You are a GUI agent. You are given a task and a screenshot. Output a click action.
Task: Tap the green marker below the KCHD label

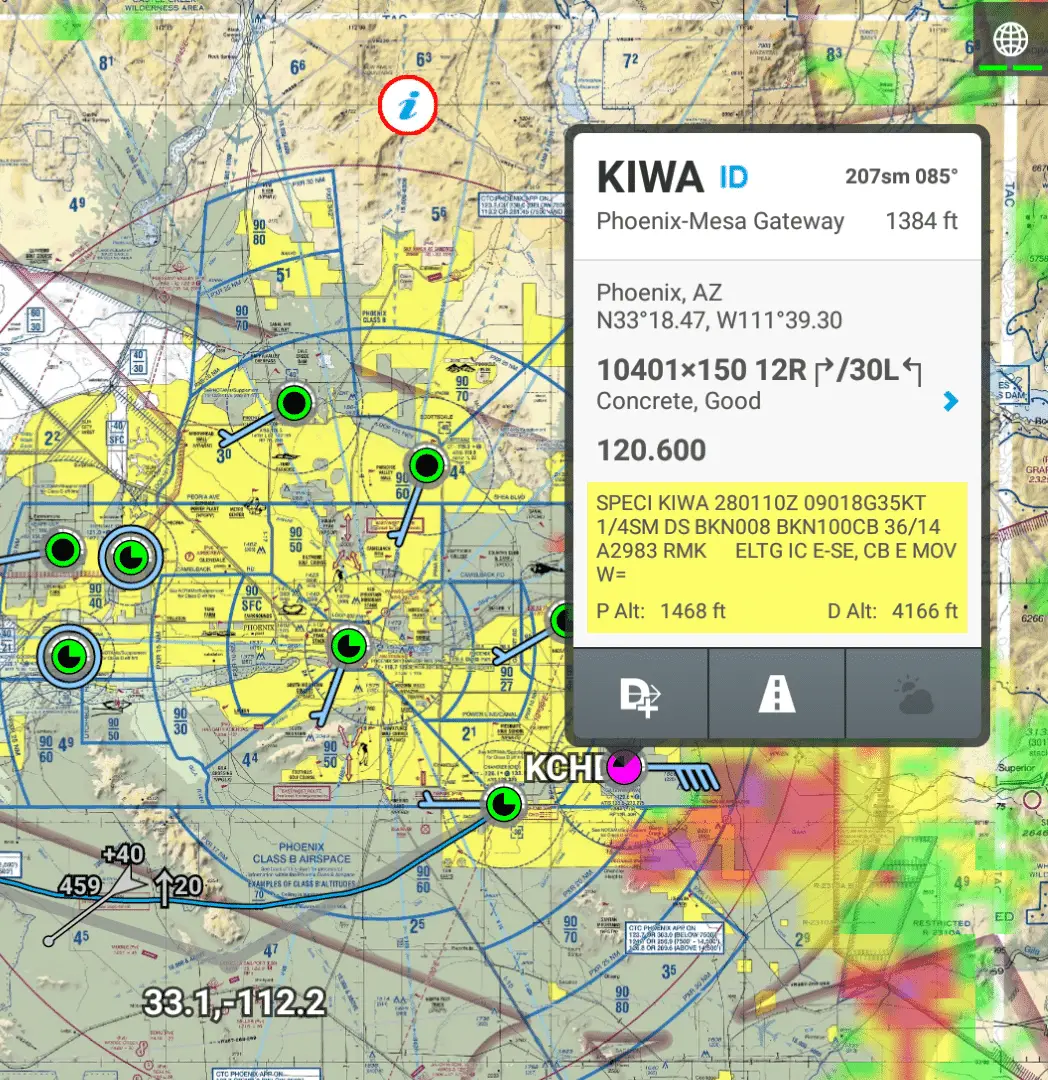[x=503, y=803]
